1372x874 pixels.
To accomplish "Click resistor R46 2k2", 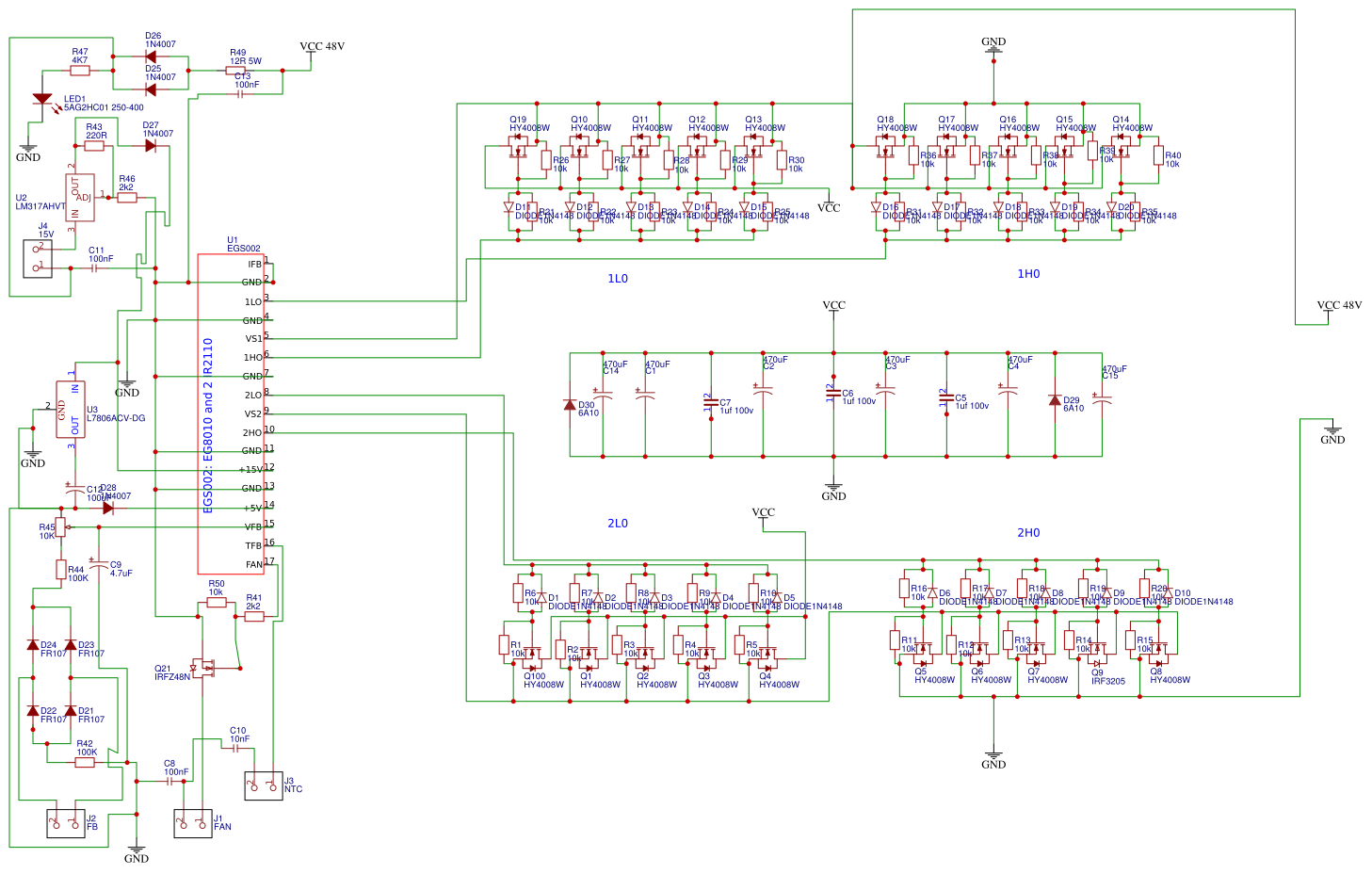I will (127, 198).
